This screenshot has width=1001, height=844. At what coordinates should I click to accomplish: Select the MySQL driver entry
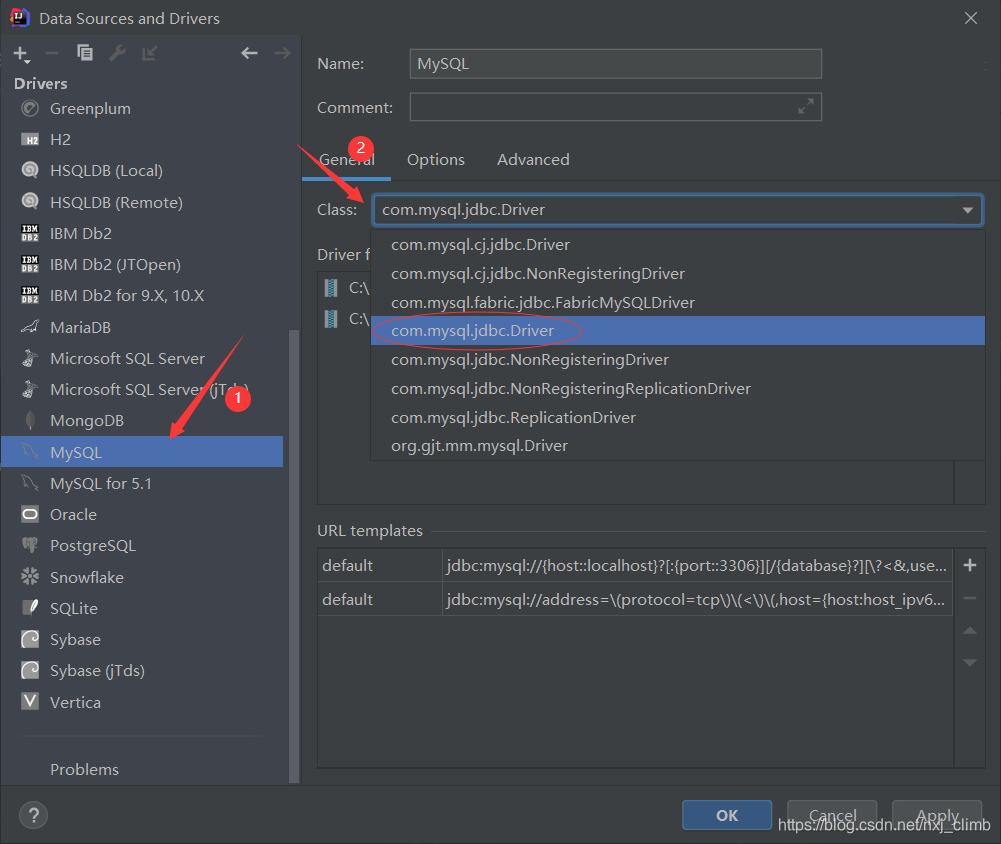point(142,452)
